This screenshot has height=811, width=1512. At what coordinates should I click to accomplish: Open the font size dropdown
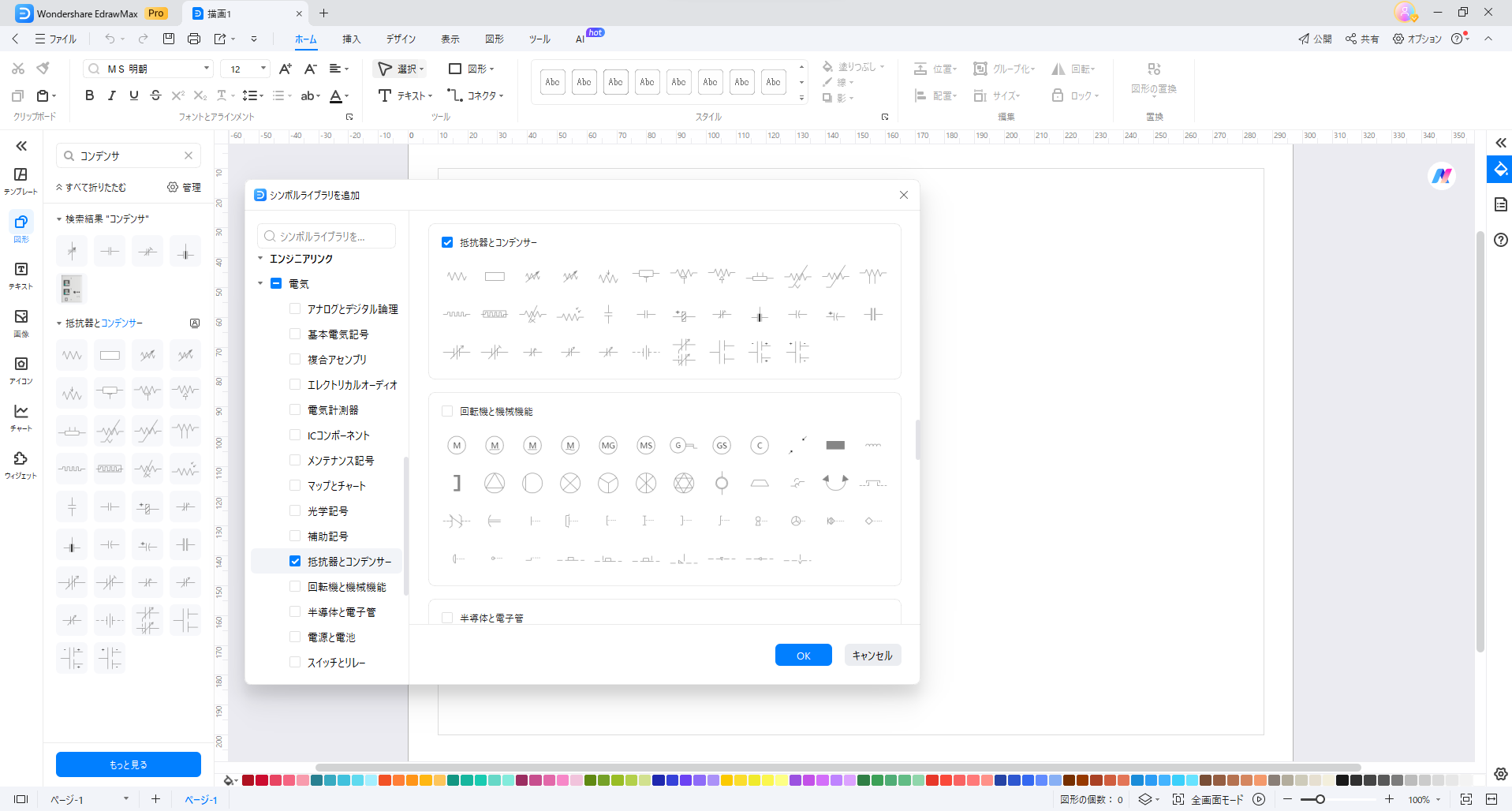[263, 69]
